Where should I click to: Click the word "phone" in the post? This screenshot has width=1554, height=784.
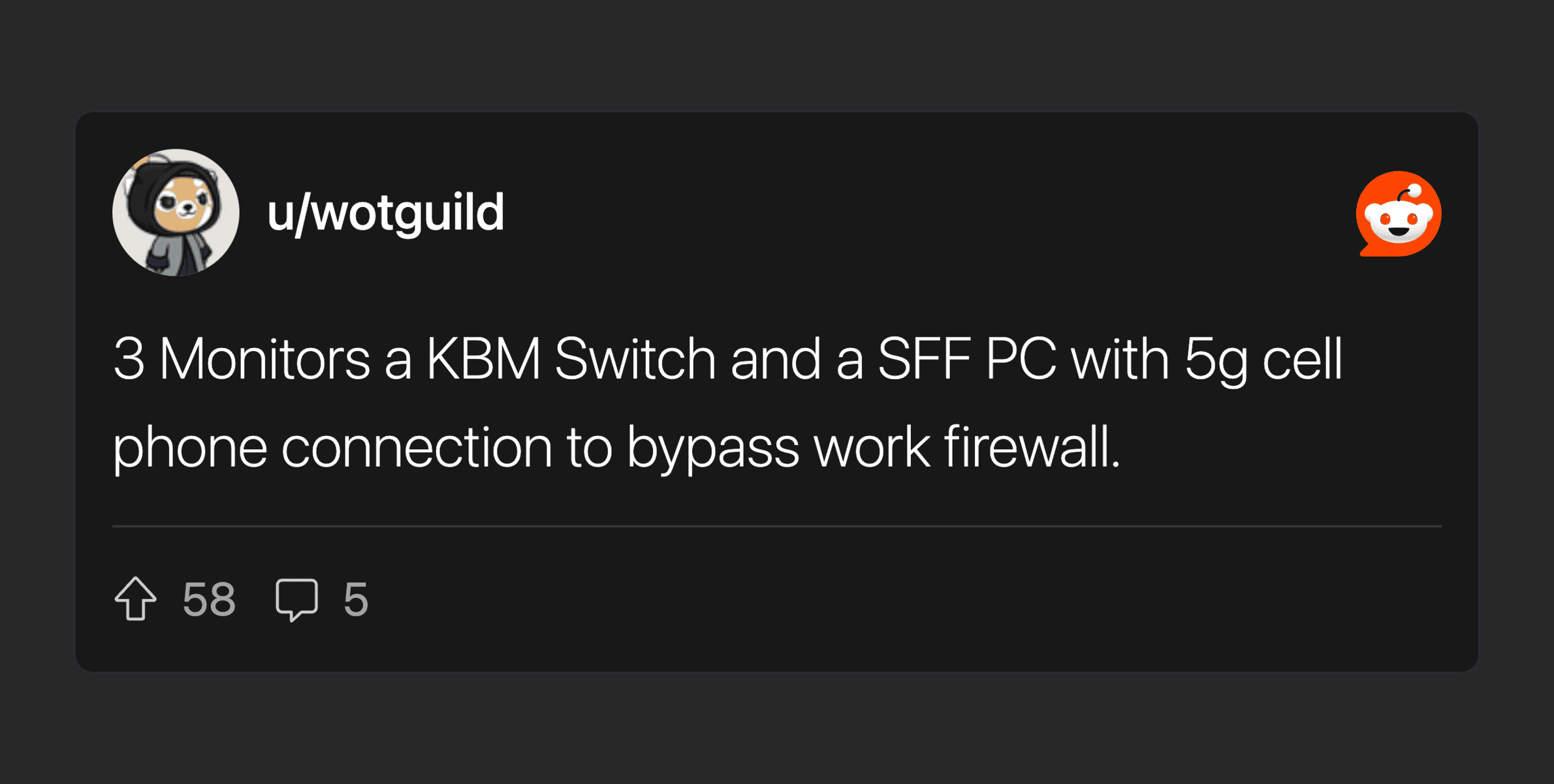coord(190,448)
